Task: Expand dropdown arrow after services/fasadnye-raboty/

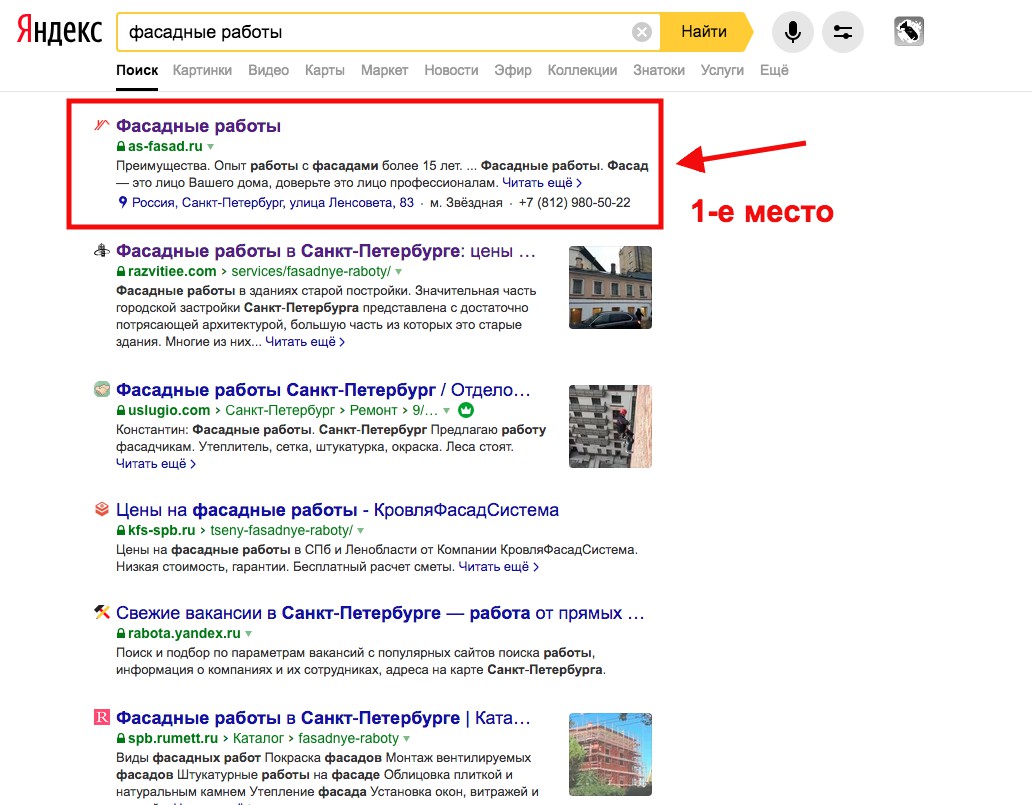Action: tap(398, 272)
